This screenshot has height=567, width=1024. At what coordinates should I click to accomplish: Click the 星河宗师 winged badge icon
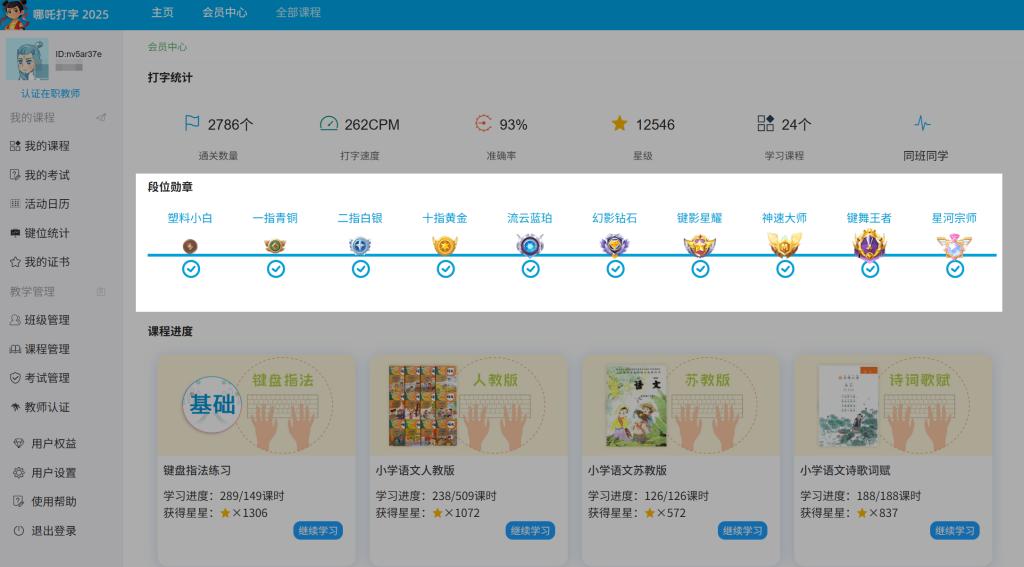pyautogui.click(x=954, y=245)
